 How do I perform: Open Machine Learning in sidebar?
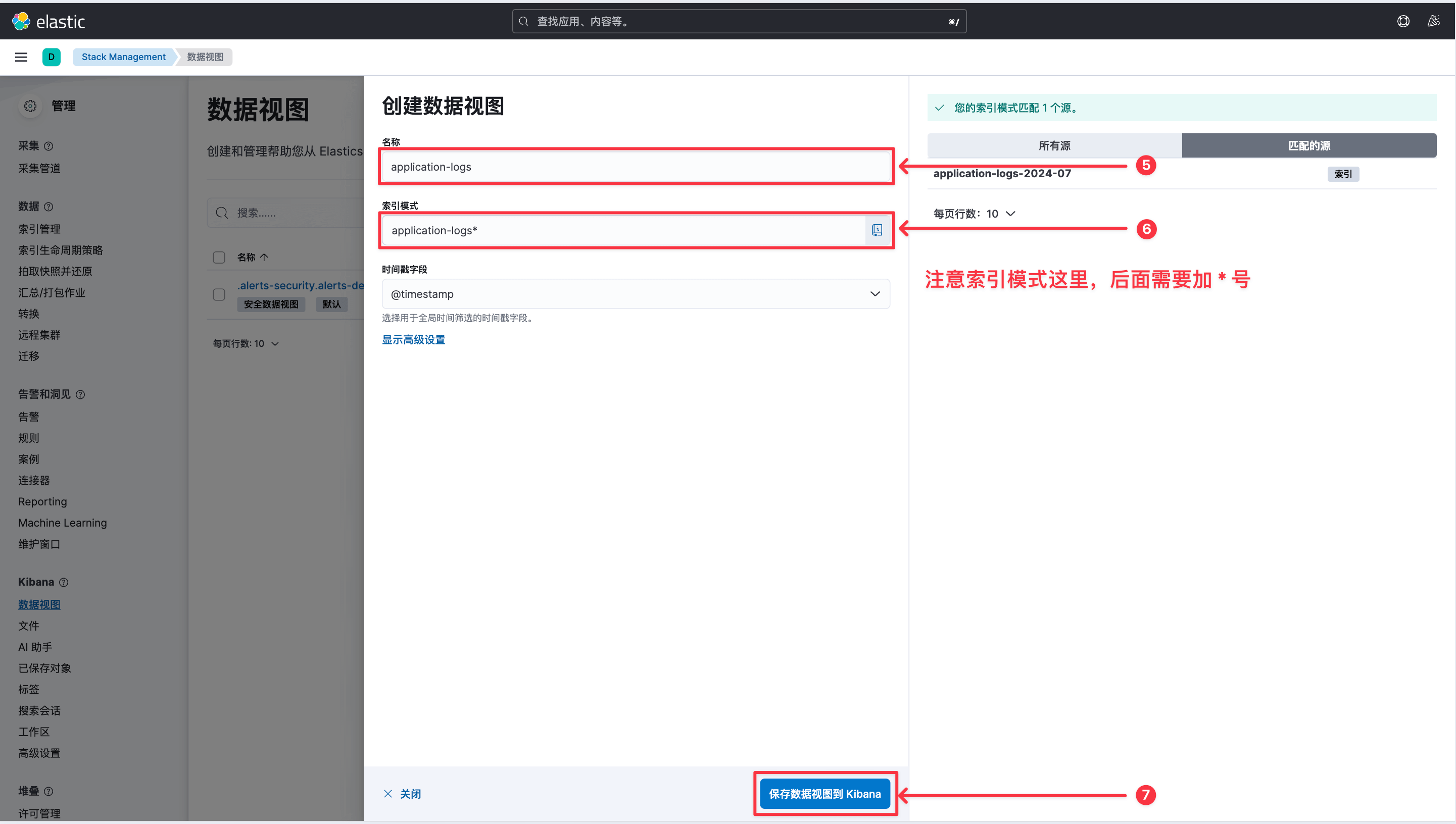[62, 523]
